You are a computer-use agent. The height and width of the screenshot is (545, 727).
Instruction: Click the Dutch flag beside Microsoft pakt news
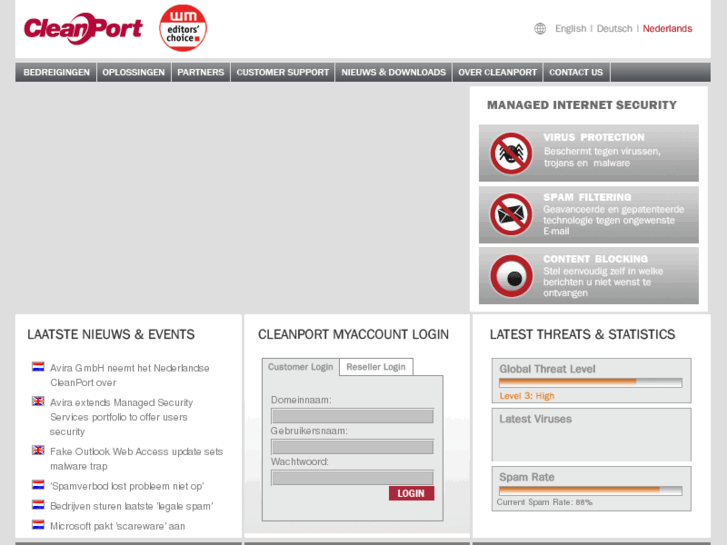coord(38,525)
